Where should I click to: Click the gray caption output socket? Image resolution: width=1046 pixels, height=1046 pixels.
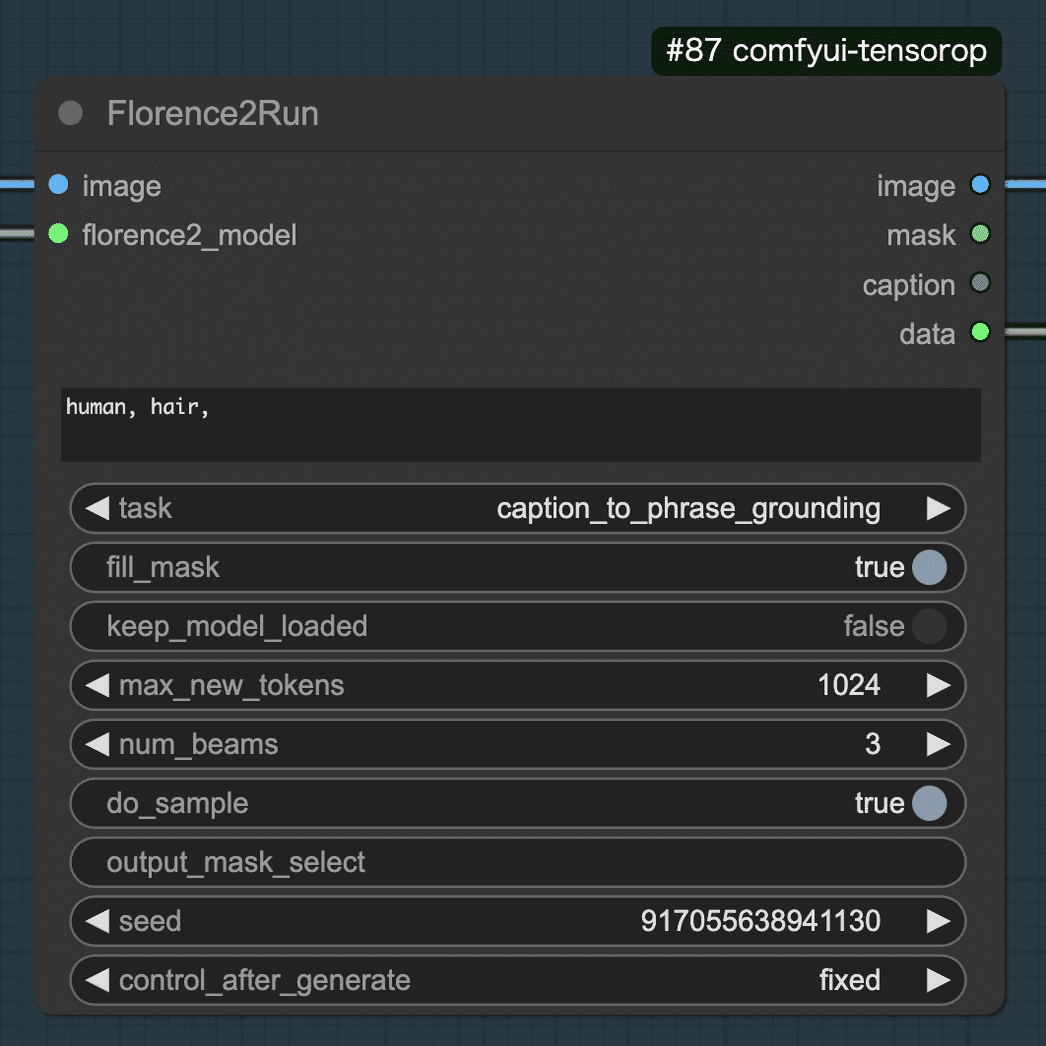[x=980, y=284]
